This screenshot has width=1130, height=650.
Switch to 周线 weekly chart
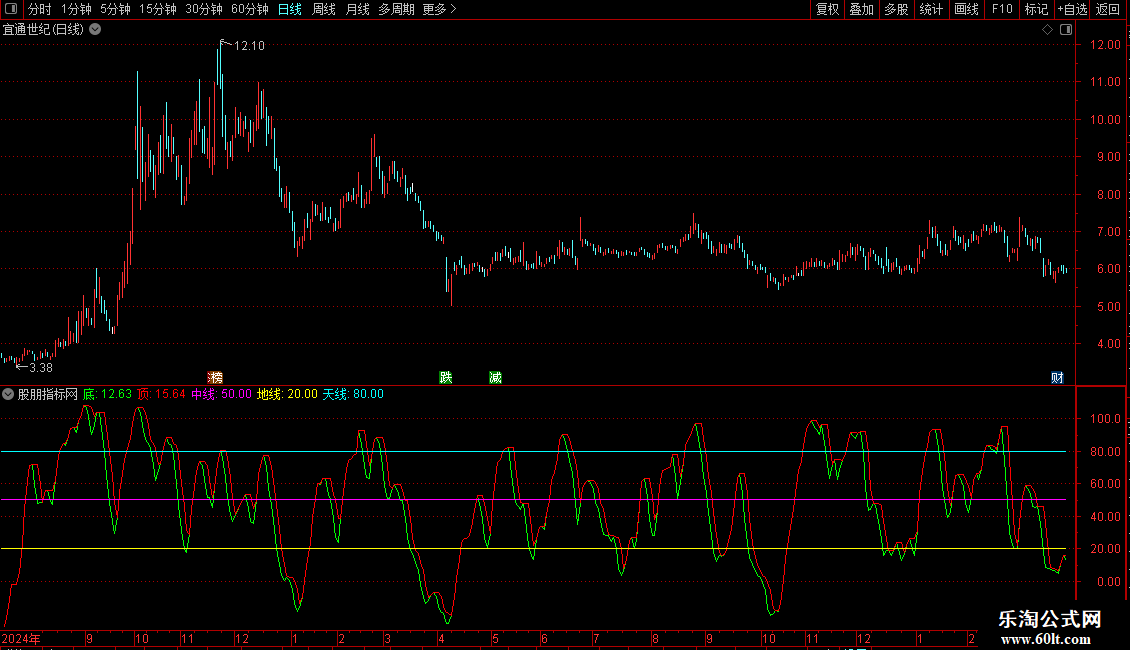[324, 9]
